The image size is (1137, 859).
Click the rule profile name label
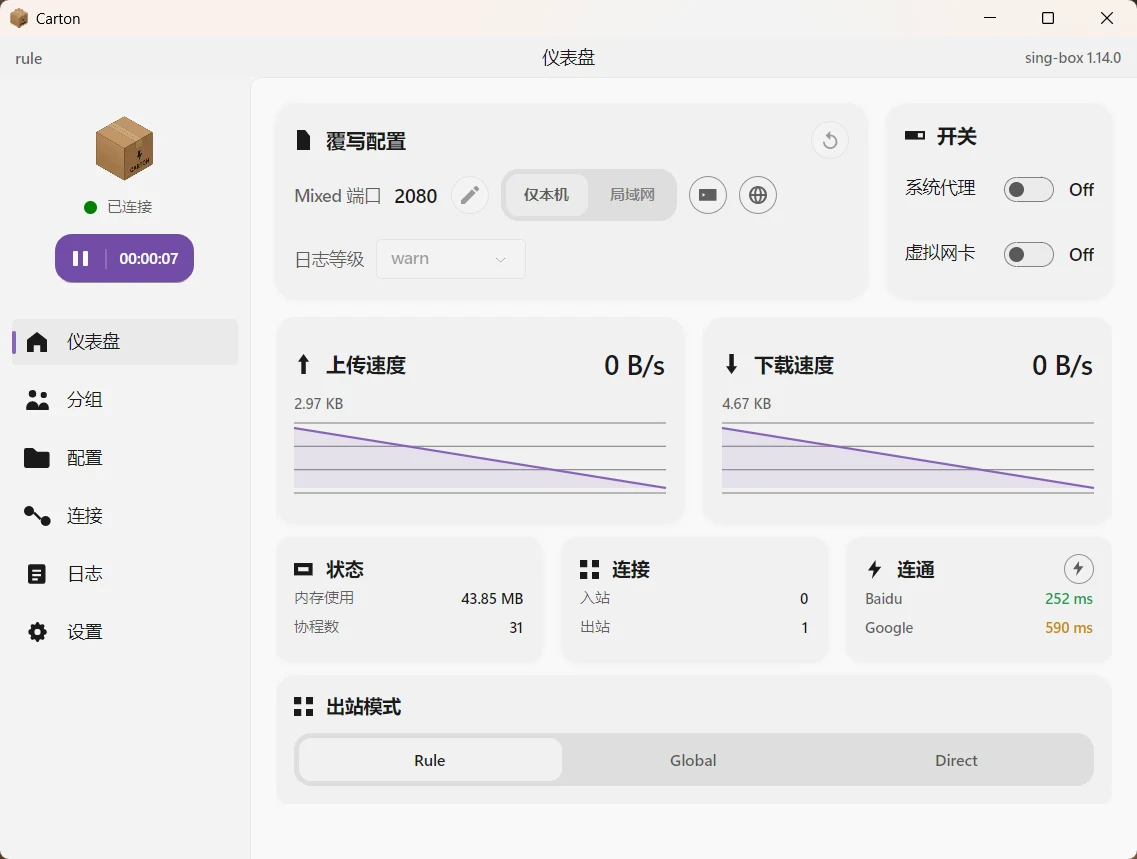28,59
